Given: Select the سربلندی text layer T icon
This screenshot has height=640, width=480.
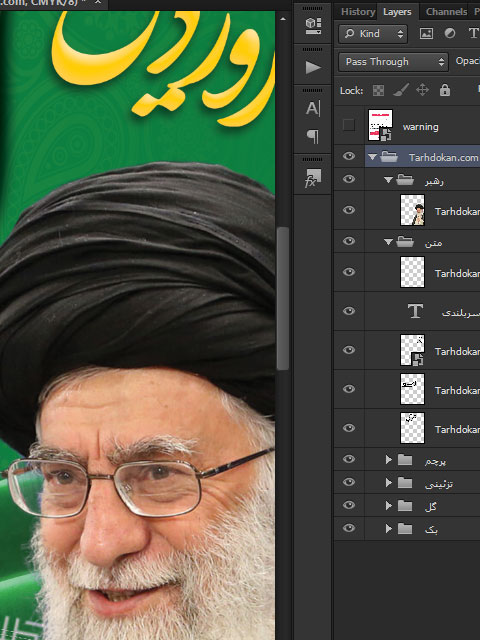Looking at the screenshot, I should click(415, 311).
